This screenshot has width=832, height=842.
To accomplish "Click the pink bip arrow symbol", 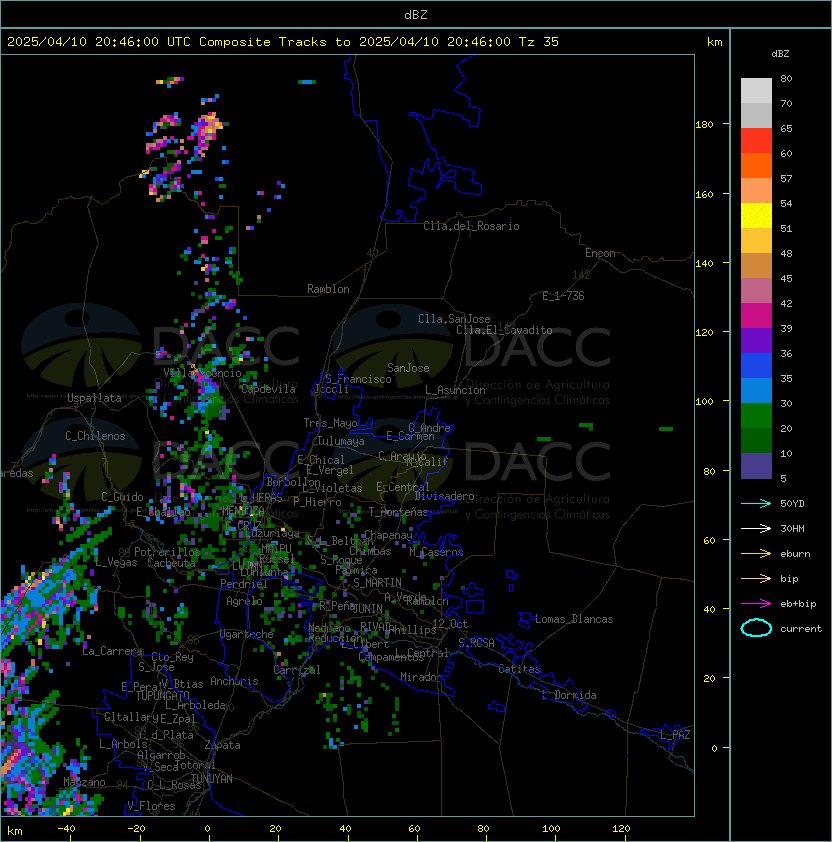I will (756, 579).
